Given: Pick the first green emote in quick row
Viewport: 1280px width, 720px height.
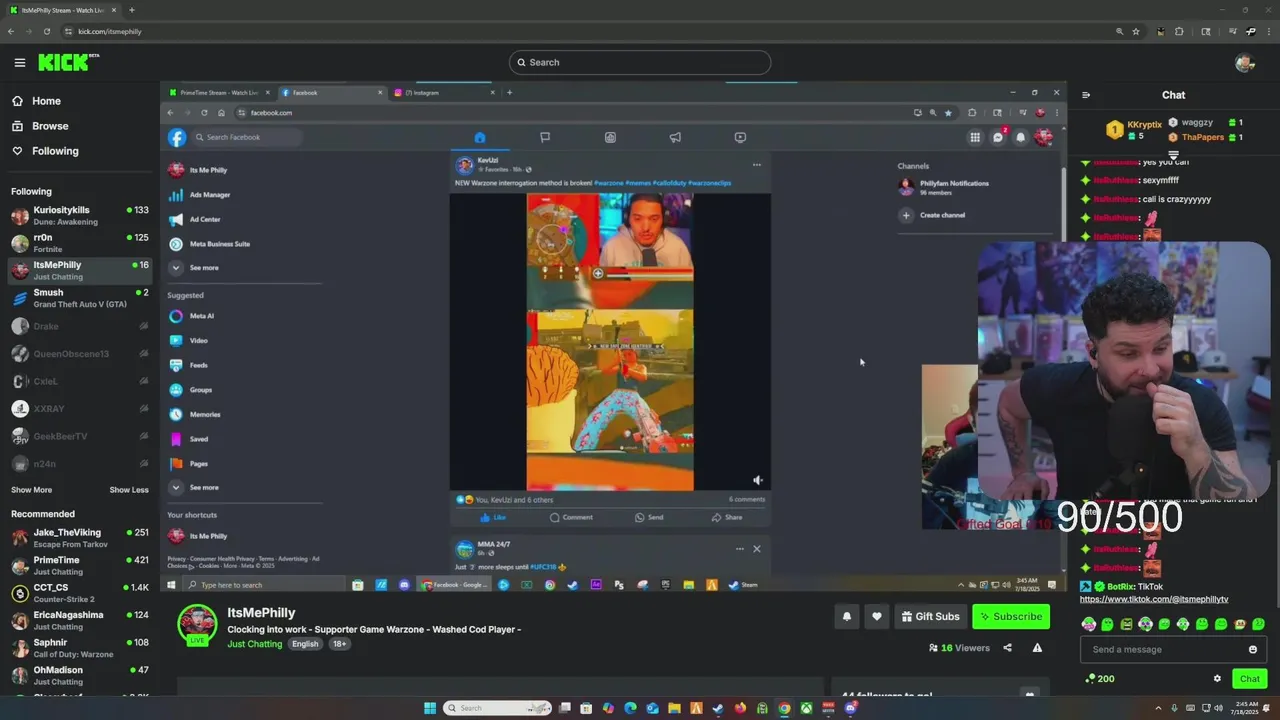Looking at the screenshot, I should click(x=1088, y=624).
